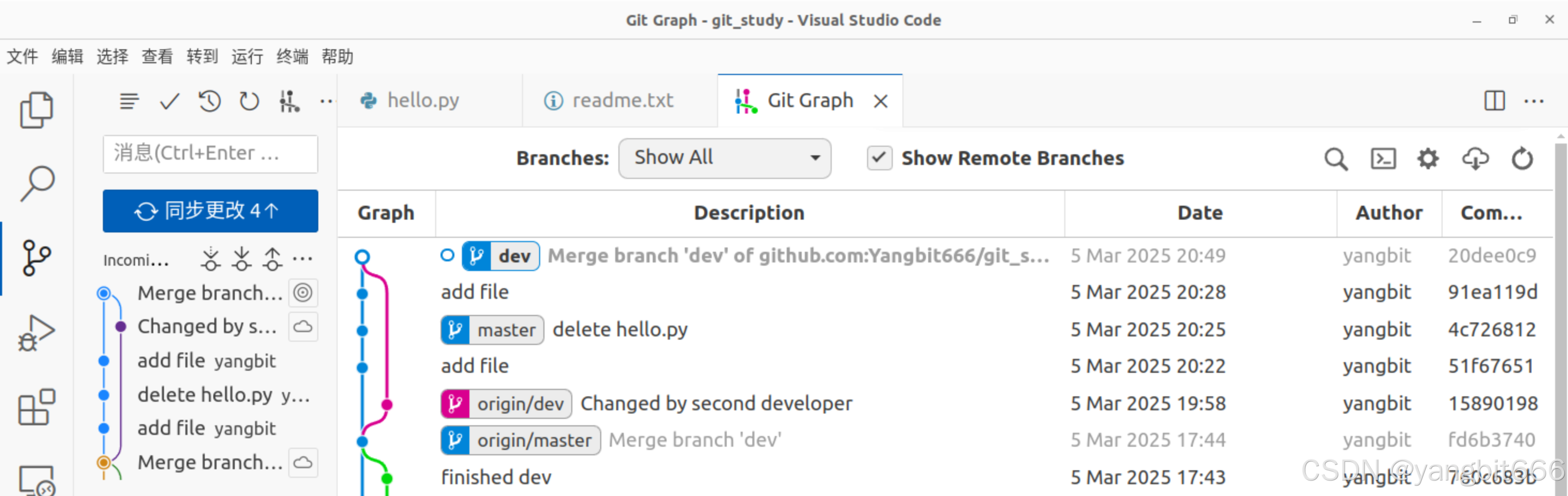Click the split editor icon

(1495, 101)
